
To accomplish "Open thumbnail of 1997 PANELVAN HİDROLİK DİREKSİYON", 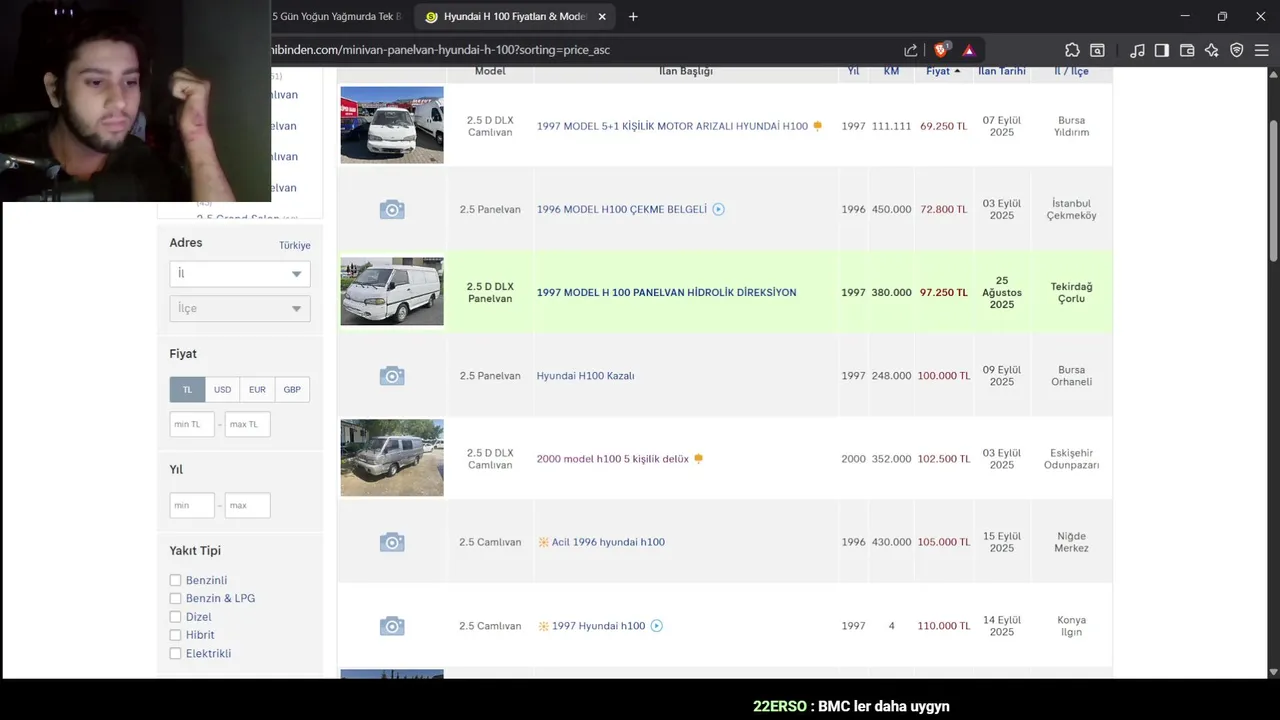I will (392, 292).
